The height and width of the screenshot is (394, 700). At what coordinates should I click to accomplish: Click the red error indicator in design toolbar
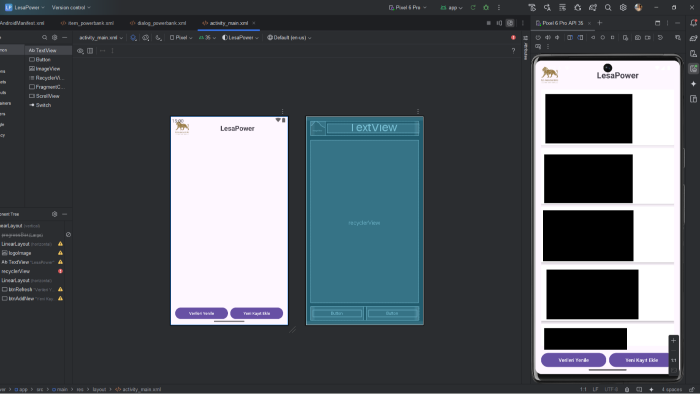tap(513, 37)
